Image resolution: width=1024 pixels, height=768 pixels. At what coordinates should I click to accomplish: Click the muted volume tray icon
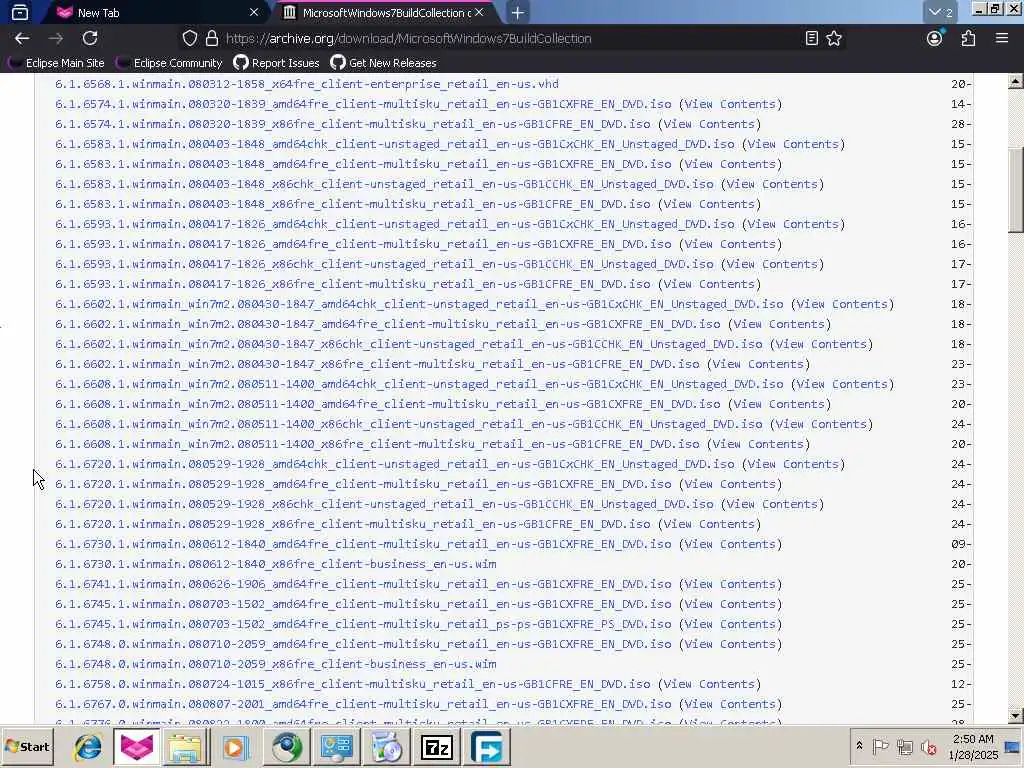[928, 746]
